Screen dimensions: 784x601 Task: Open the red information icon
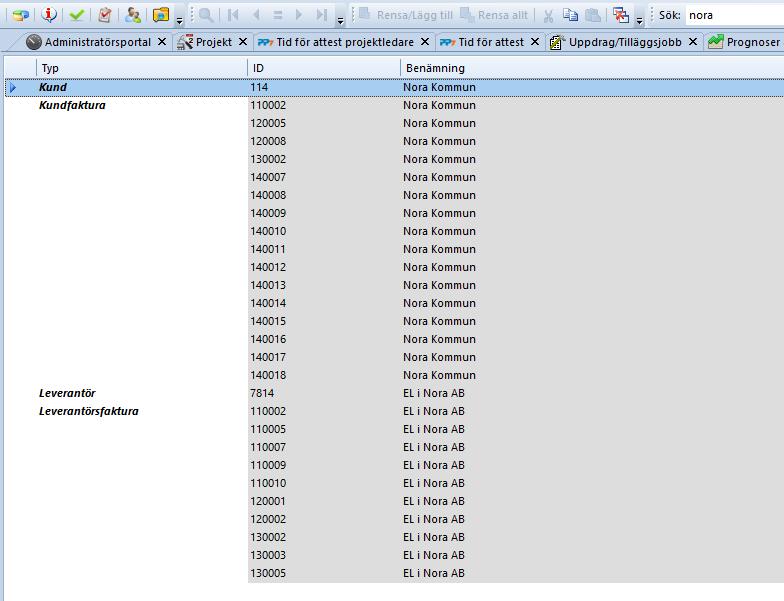(48, 15)
